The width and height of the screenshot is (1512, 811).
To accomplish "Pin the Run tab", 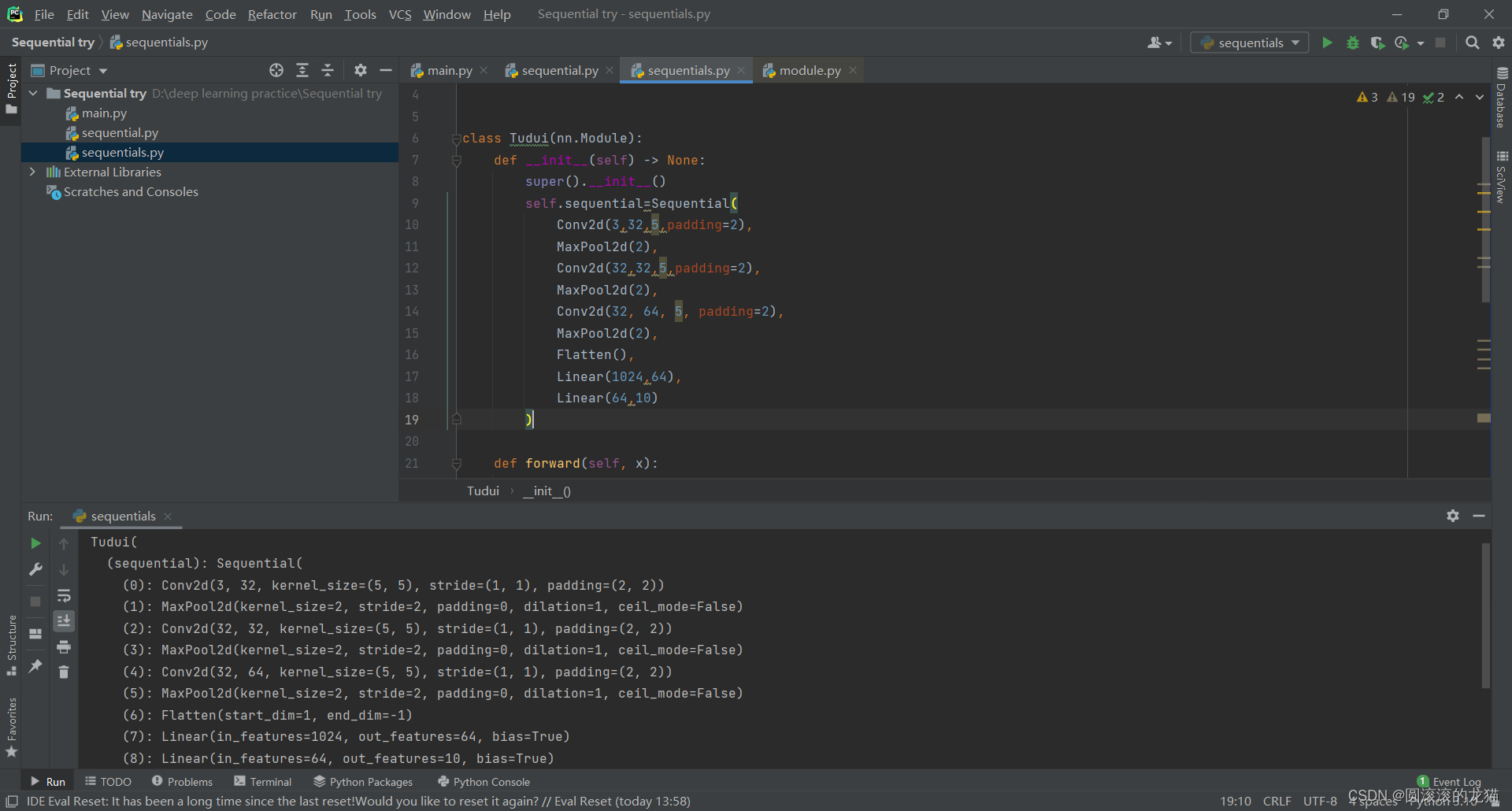I will (35, 666).
